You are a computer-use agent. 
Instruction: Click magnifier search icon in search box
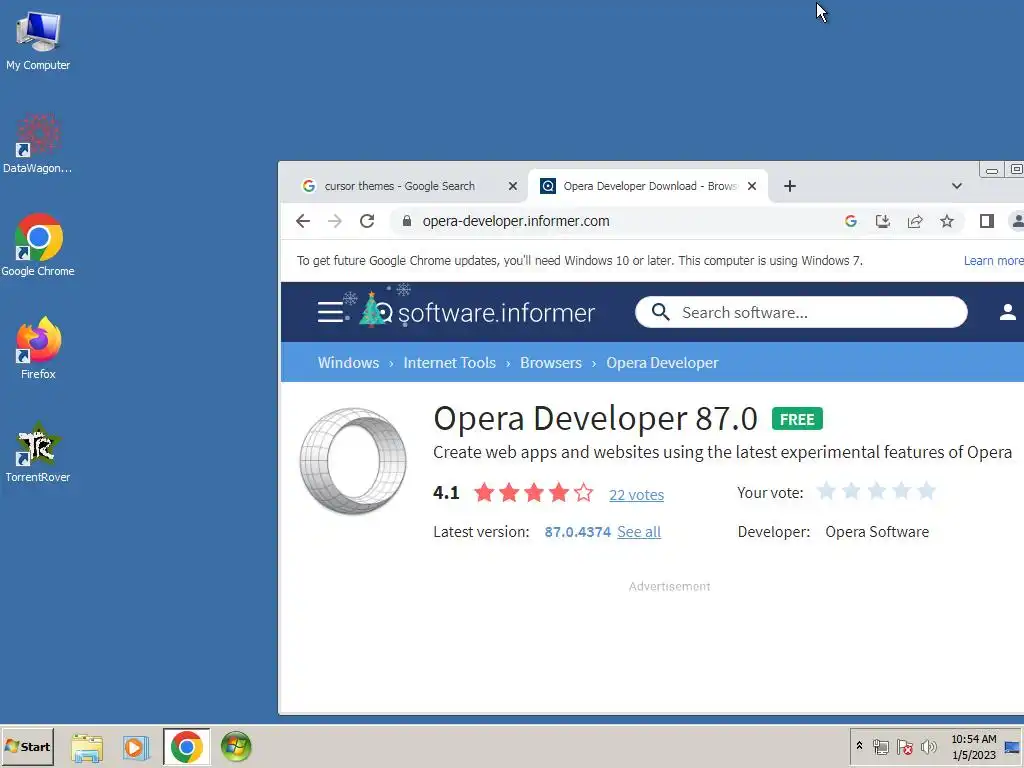click(x=661, y=312)
